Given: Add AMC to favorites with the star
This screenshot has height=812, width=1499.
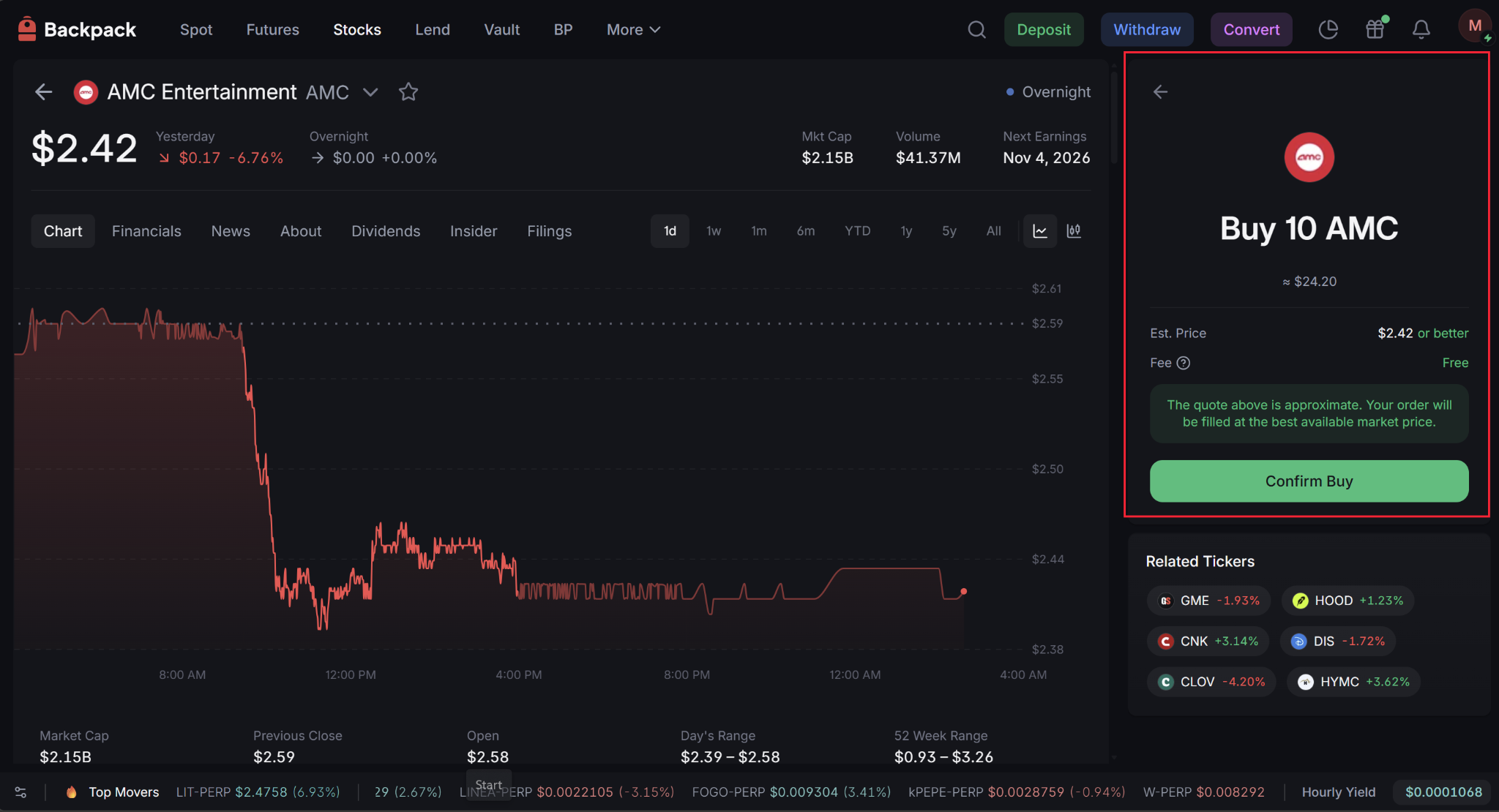Looking at the screenshot, I should pos(408,92).
